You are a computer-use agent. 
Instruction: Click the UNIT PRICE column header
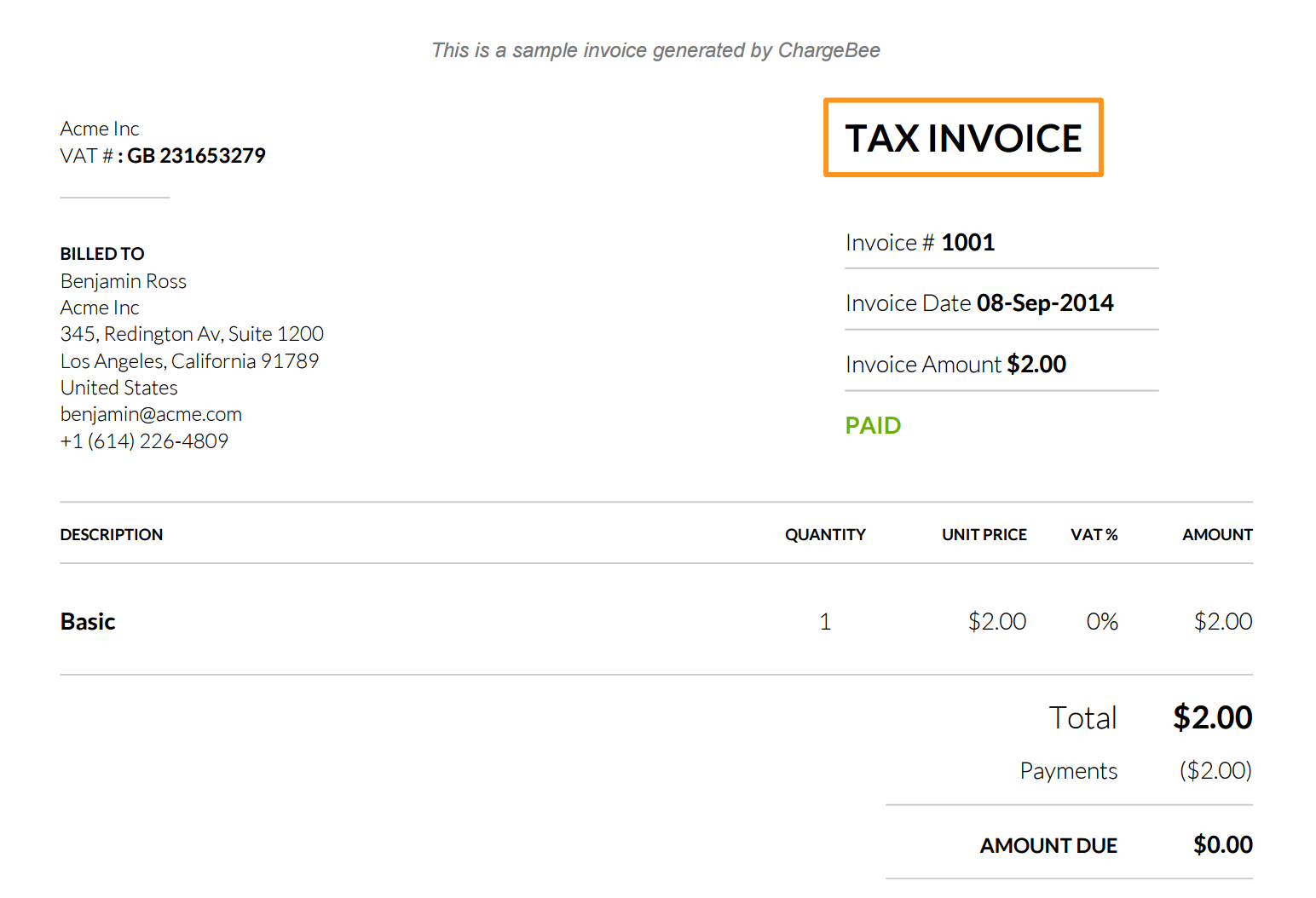(984, 535)
